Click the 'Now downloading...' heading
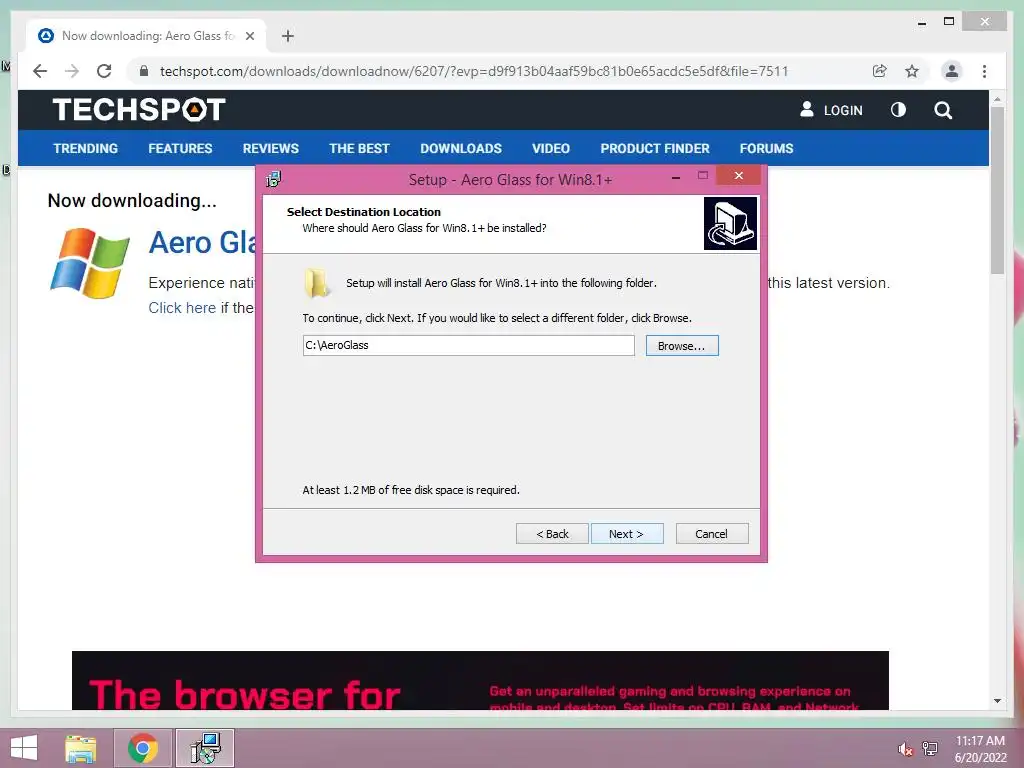This screenshot has width=1024, height=768. tap(132, 200)
